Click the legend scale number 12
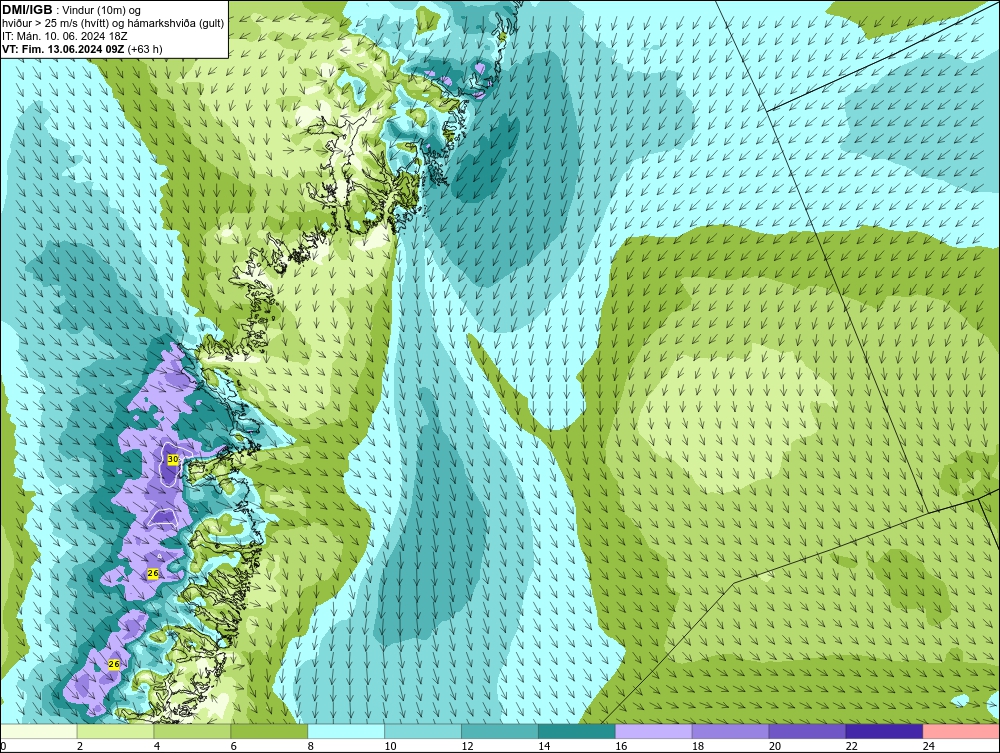This screenshot has height=753, width=1000. [x=467, y=746]
